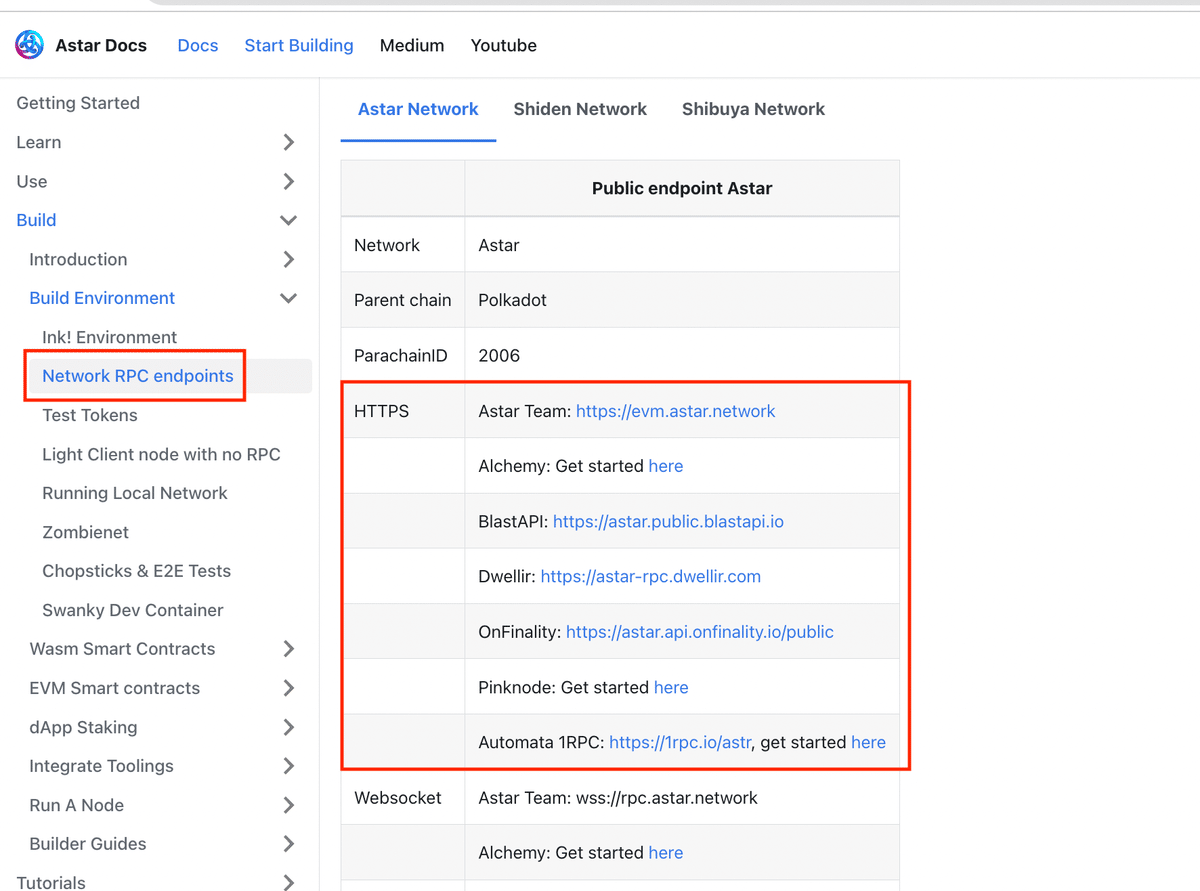Image resolution: width=1200 pixels, height=891 pixels.
Task: Open Tutorials sidebar section
Action: (51, 882)
